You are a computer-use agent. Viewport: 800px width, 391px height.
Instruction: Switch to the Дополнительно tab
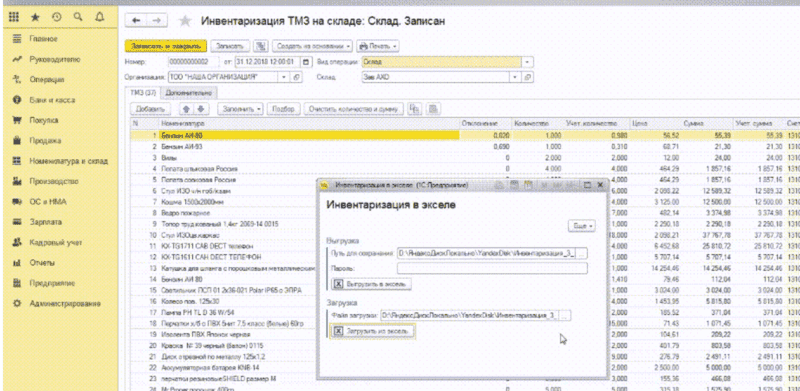[x=189, y=93]
